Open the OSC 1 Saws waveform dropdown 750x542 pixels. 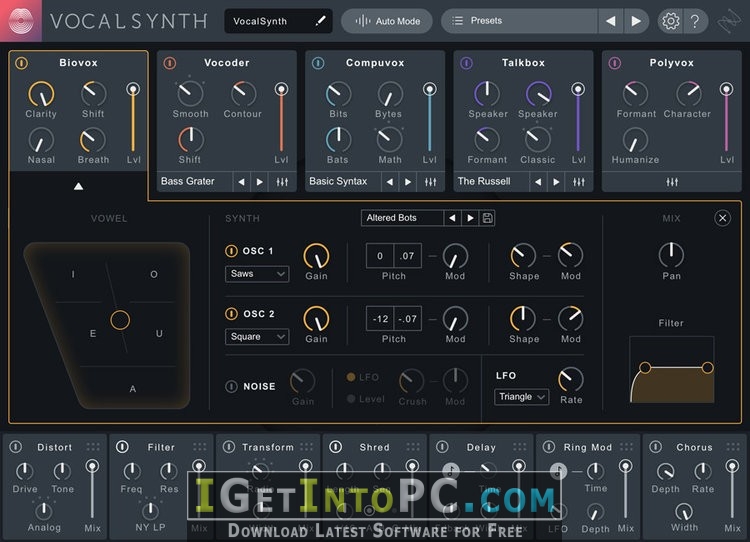pos(257,274)
